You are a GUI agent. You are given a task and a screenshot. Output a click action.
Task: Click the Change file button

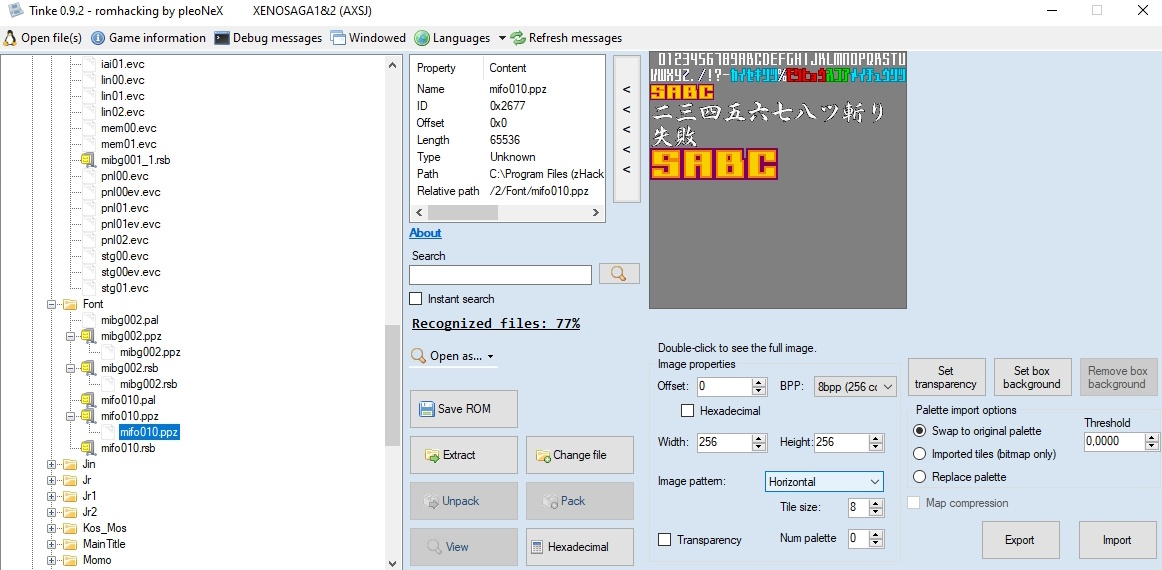point(580,455)
